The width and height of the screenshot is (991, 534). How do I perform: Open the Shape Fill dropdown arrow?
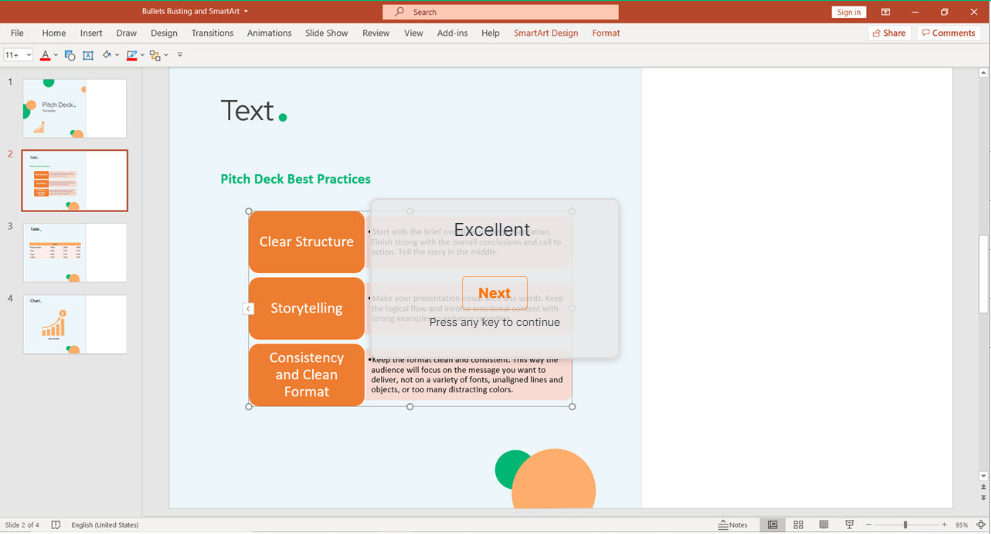pyautogui.click(x=117, y=56)
